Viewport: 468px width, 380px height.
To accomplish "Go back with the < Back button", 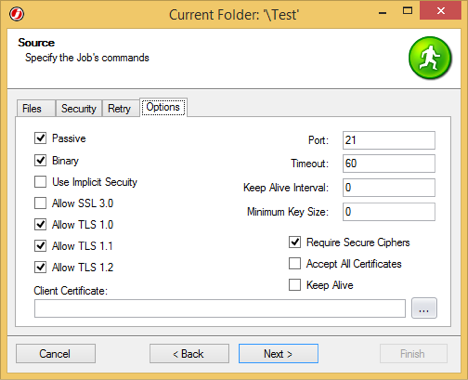I will tap(189, 354).
